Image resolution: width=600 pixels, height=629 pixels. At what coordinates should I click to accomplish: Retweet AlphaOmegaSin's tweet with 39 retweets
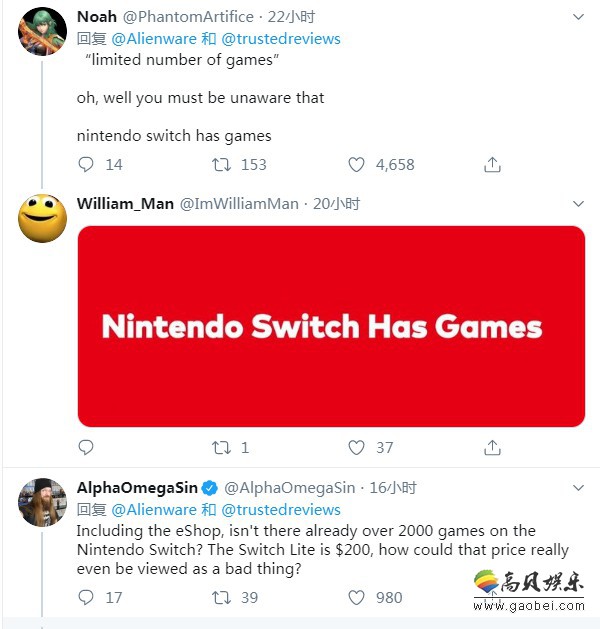pos(221,597)
